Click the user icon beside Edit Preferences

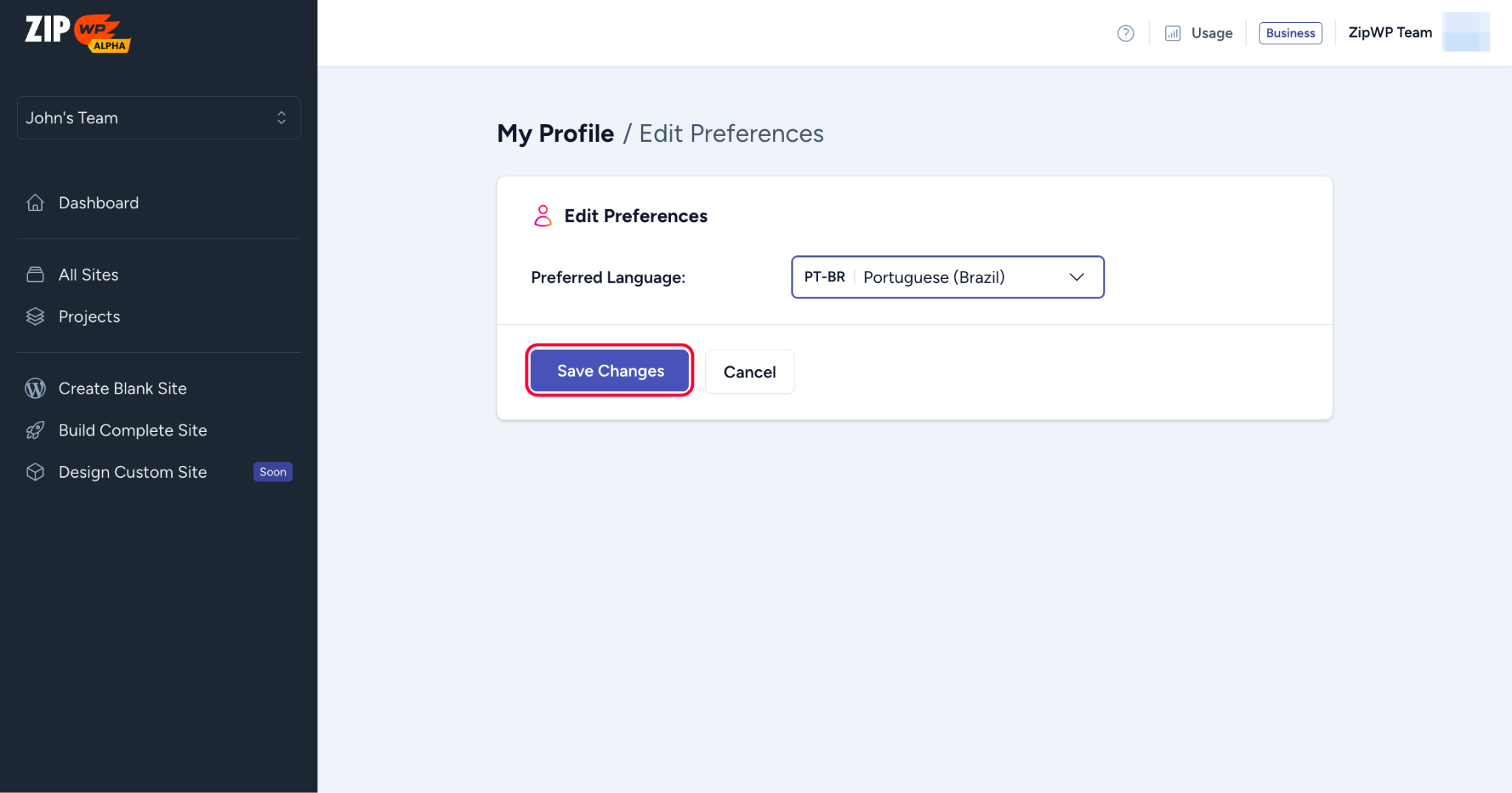543,216
